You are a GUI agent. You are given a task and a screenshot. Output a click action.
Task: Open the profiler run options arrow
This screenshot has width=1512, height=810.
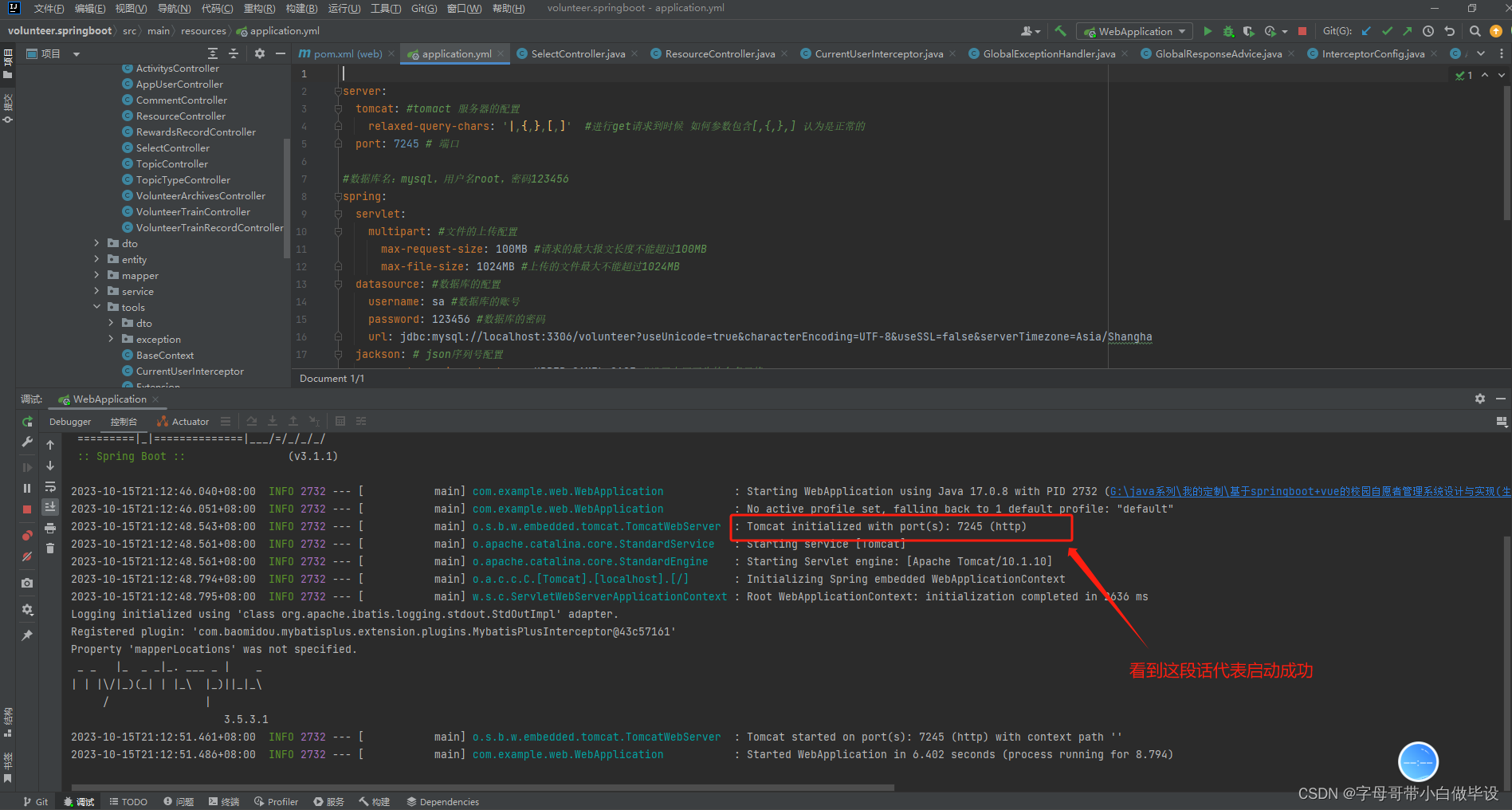click(x=1285, y=32)
